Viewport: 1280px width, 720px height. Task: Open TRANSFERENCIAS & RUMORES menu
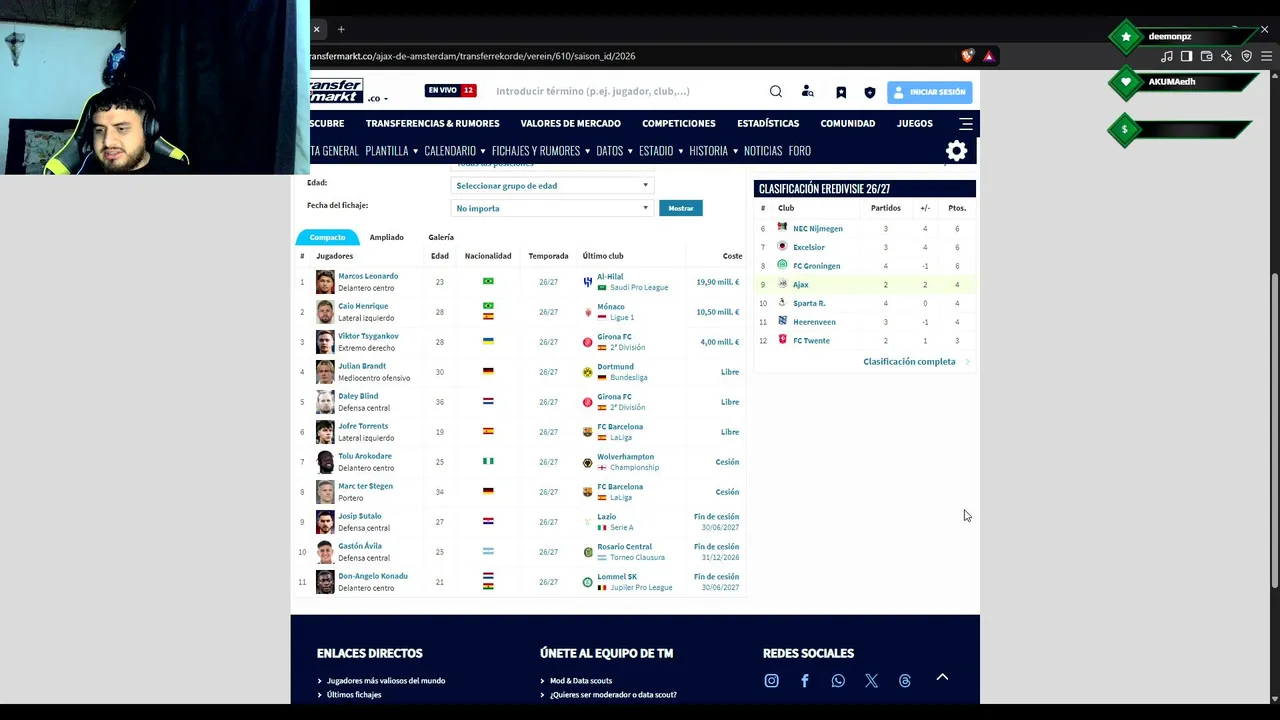[x=432, y=124]
